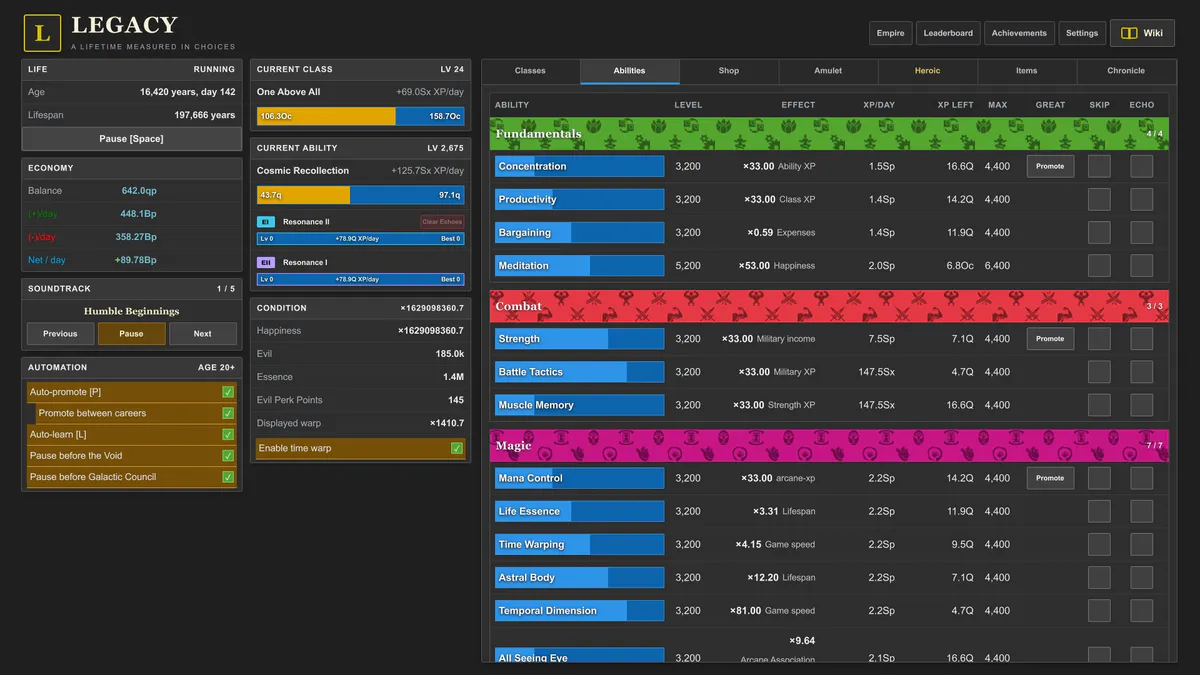Tick Skip on the Astral Body row

coord(1099,578)
